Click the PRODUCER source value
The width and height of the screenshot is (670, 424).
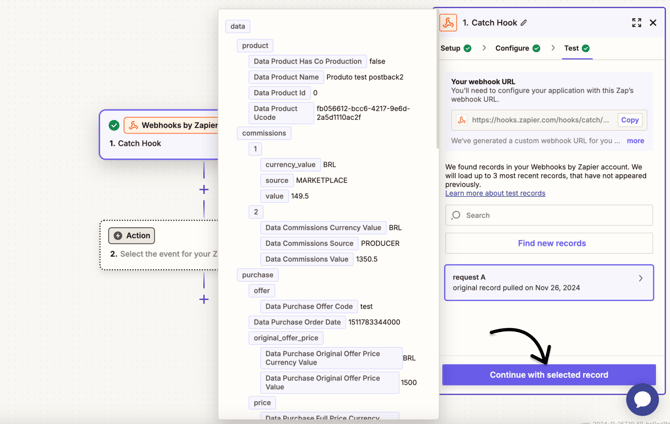point(380,244)
